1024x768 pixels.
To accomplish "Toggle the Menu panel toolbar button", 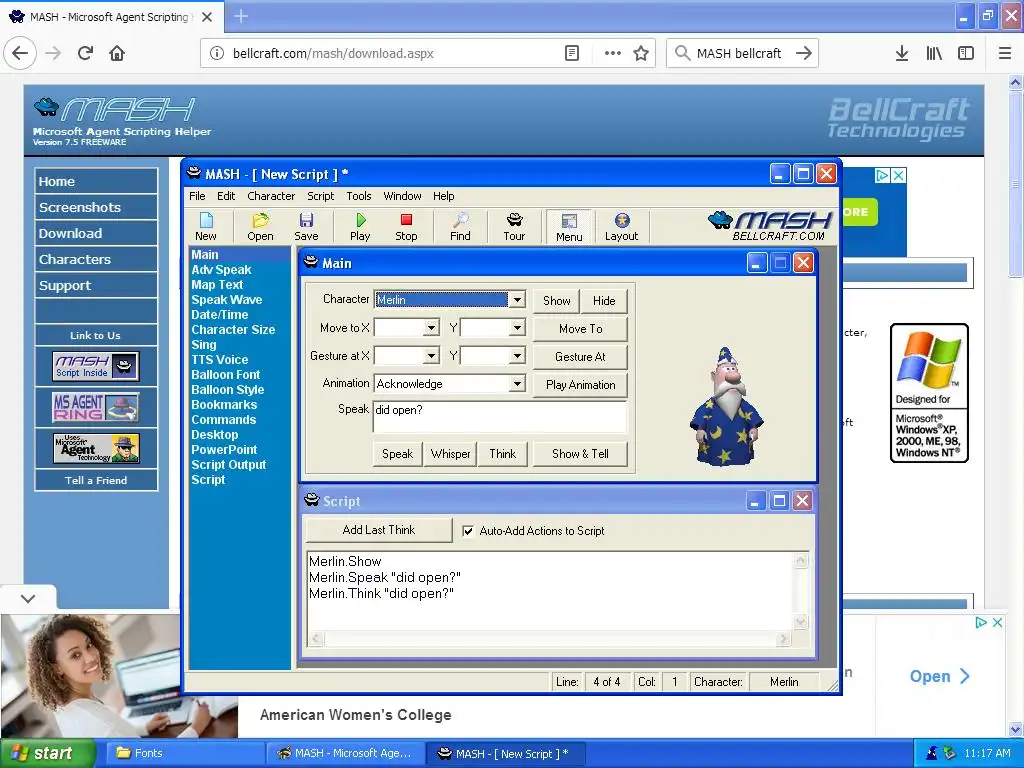I will click(x=569, y=227).
